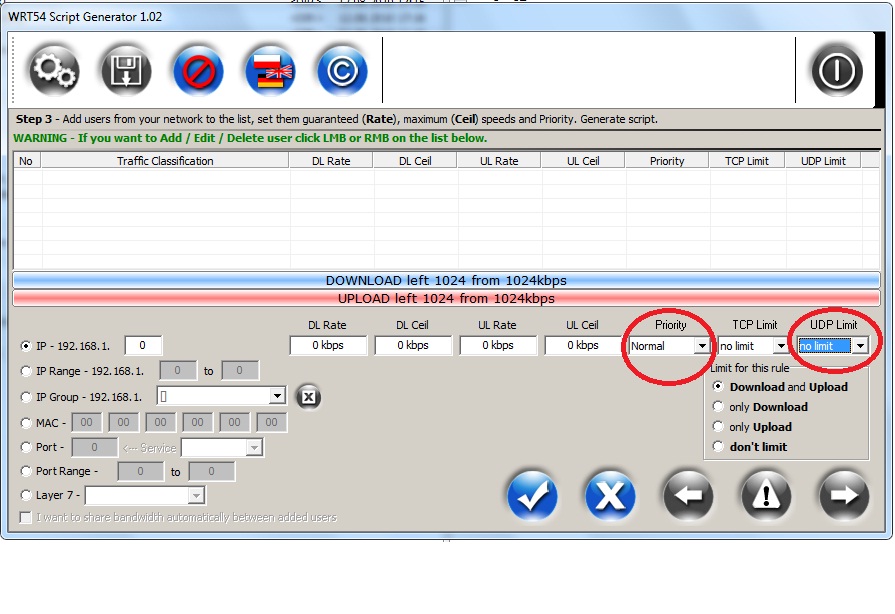Click the IP last octet field
Viewport: 895px width, 614px height.
click(143, 345)
